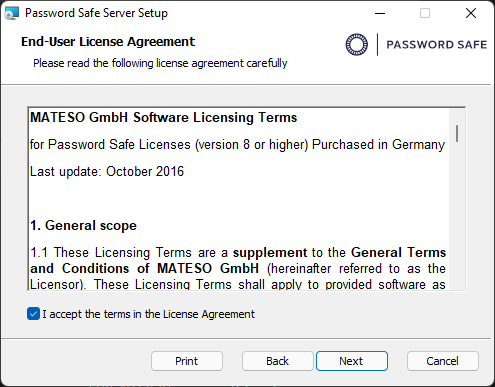This screenshot has height=387, width=495.
Task: Click the 'Last update: October 2016' line
Action: [x=107, y=172]
